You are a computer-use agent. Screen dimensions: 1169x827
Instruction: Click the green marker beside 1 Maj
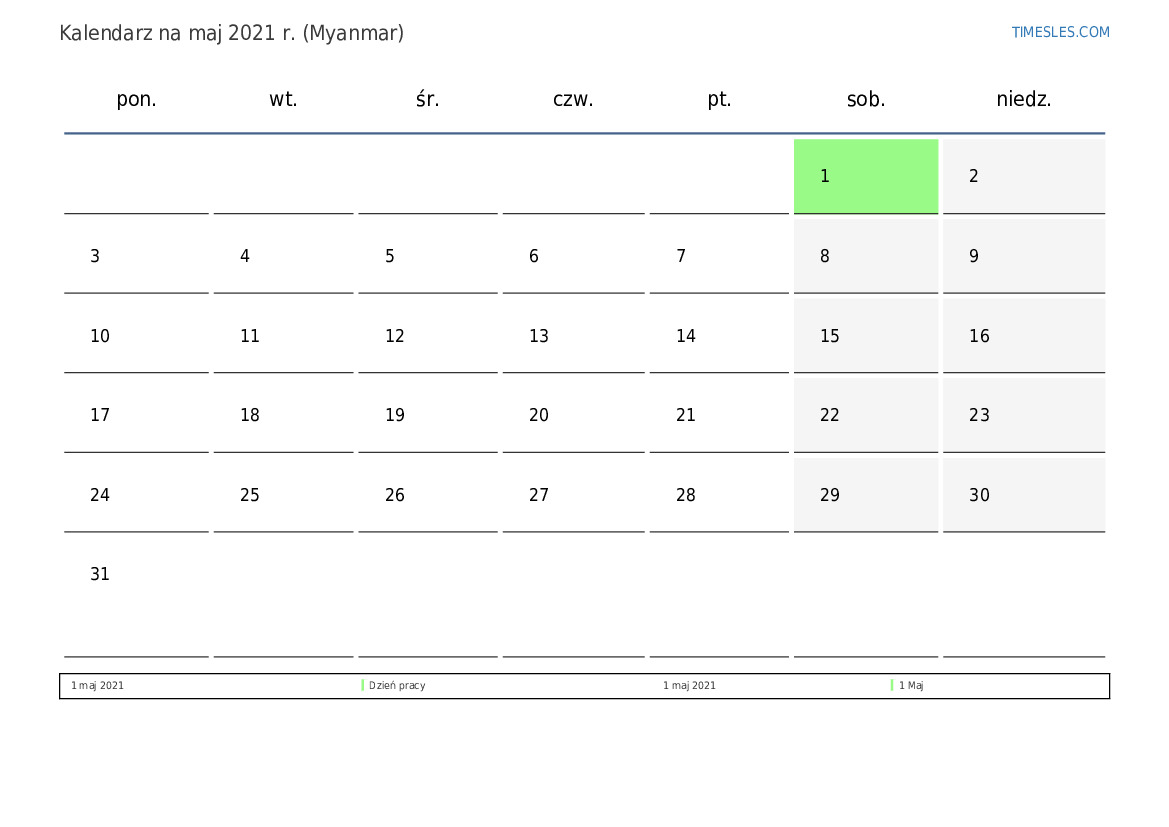(x=892, y=686)
